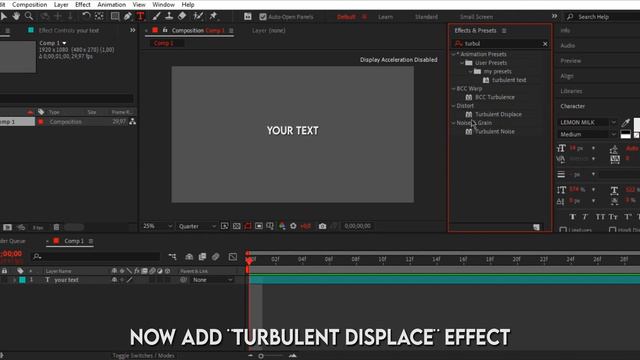The image size is (640, 360).
Task: Open the Layer menu
Action: [x=61, y=4]
